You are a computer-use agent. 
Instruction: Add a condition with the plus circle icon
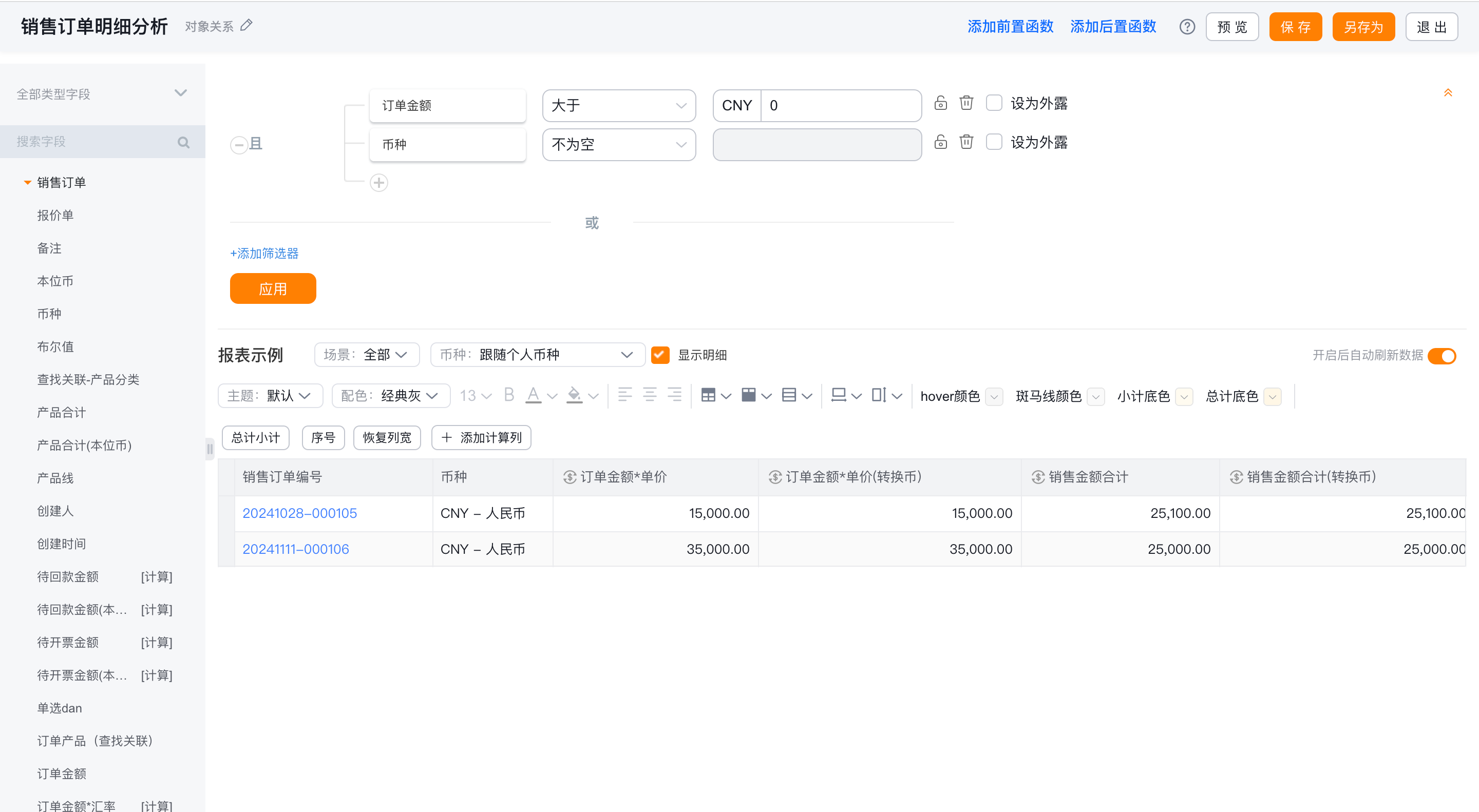pos(379,183)
